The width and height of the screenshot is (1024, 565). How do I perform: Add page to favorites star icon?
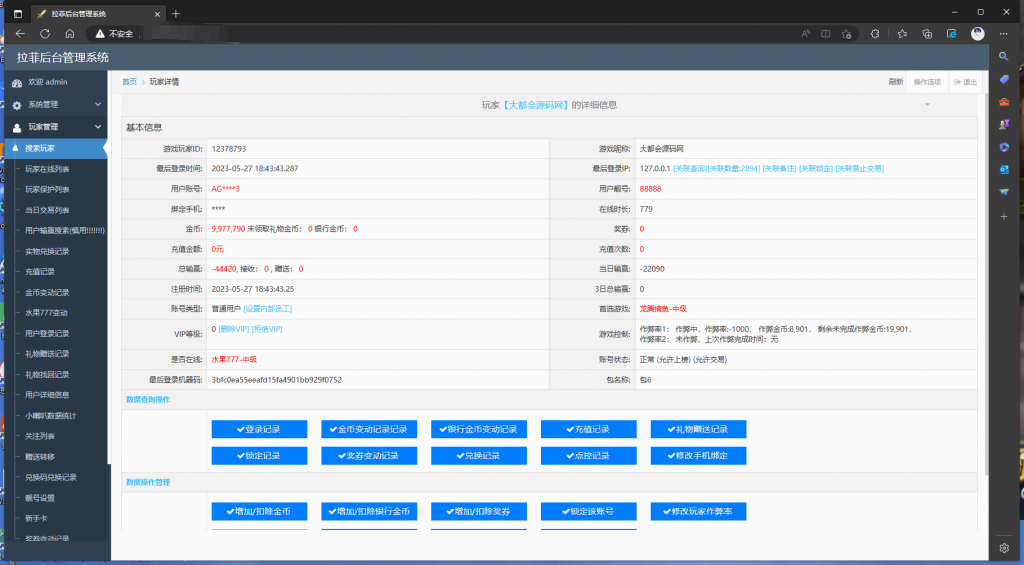(847, 33)
